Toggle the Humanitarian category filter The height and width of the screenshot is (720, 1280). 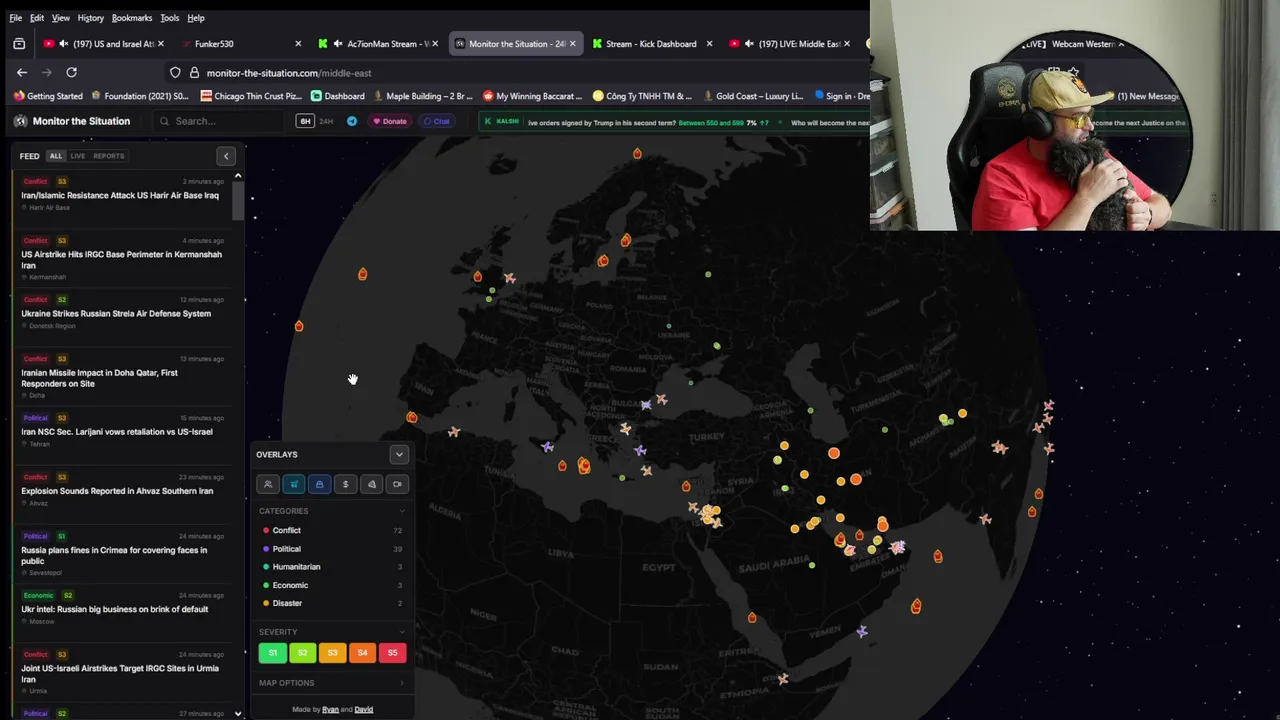point(332,567)
